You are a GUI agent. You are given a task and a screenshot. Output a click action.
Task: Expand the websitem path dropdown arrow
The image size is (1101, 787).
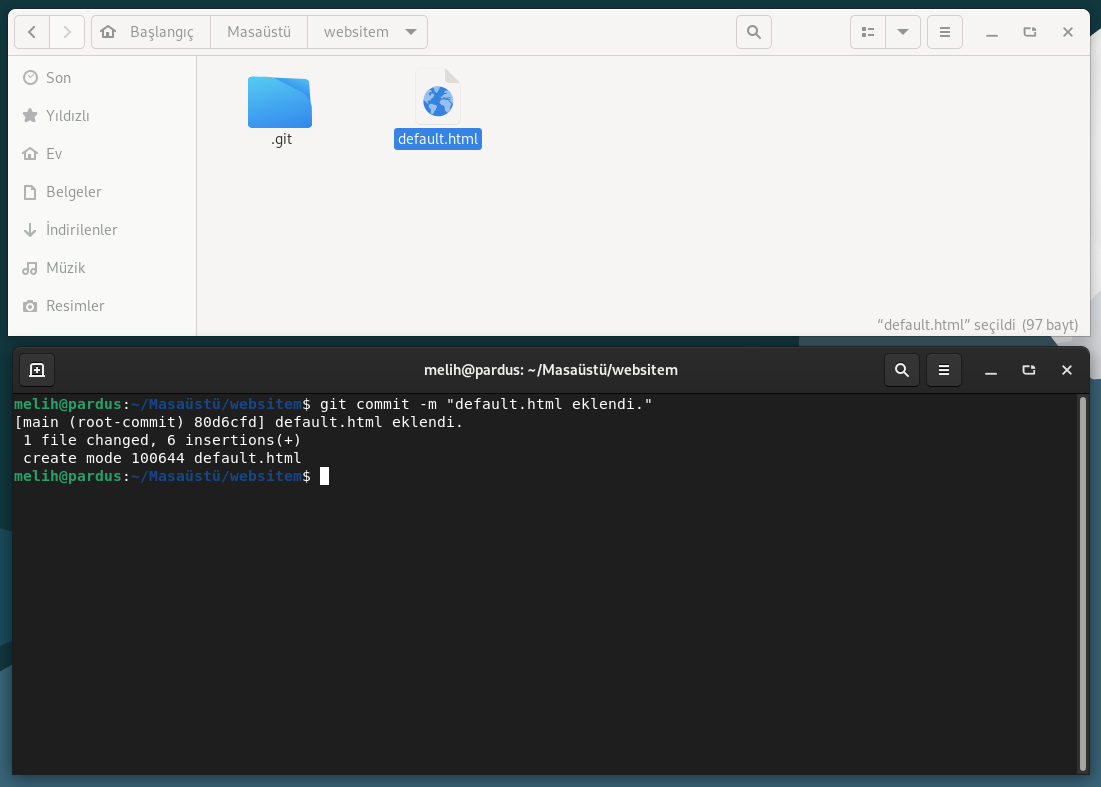[411, 32]
